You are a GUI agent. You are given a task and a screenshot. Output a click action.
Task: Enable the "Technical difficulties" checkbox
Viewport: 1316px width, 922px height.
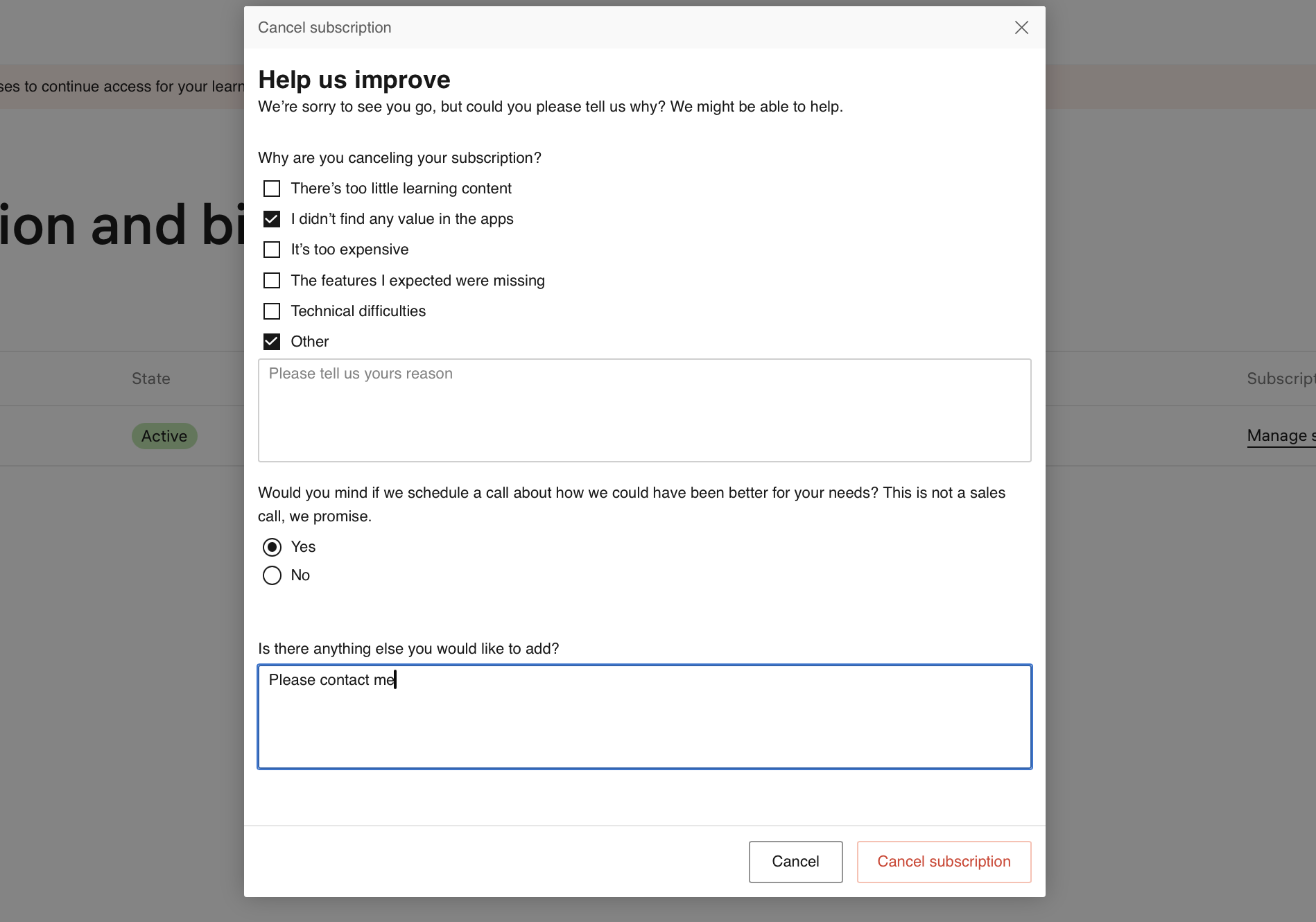click(272, 311)
